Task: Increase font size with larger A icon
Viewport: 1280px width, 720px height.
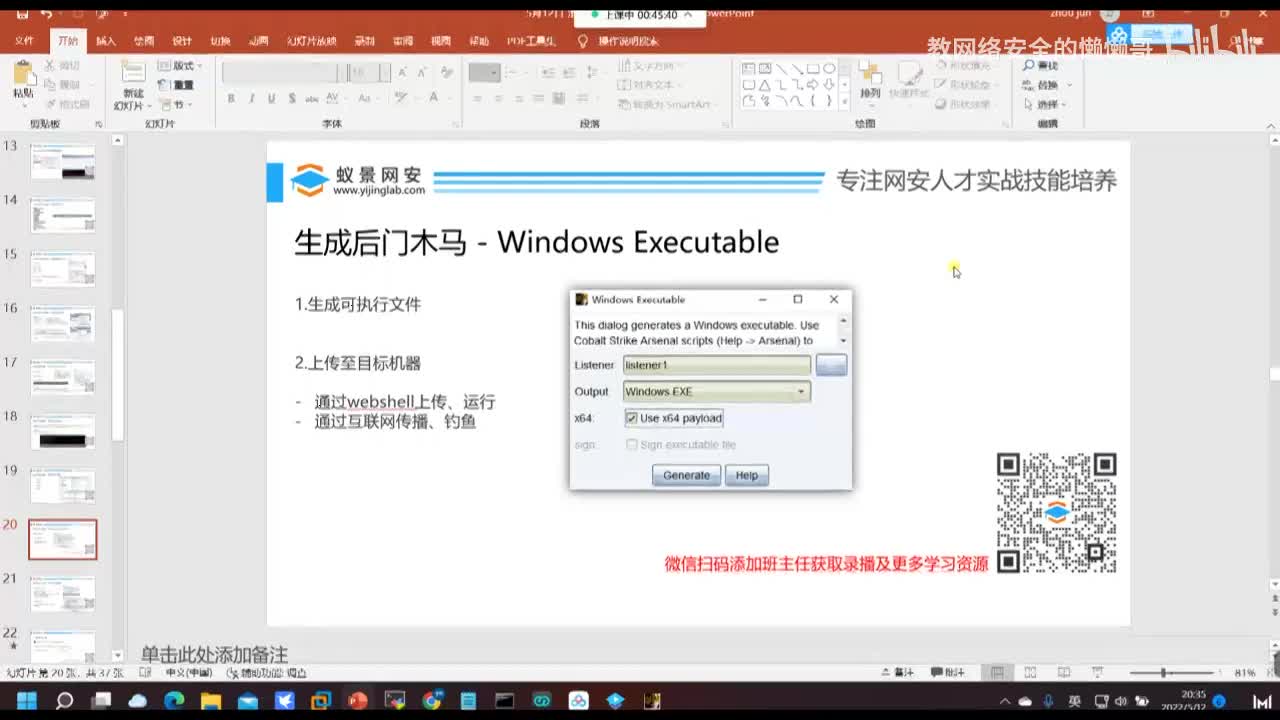Action: 402,72
